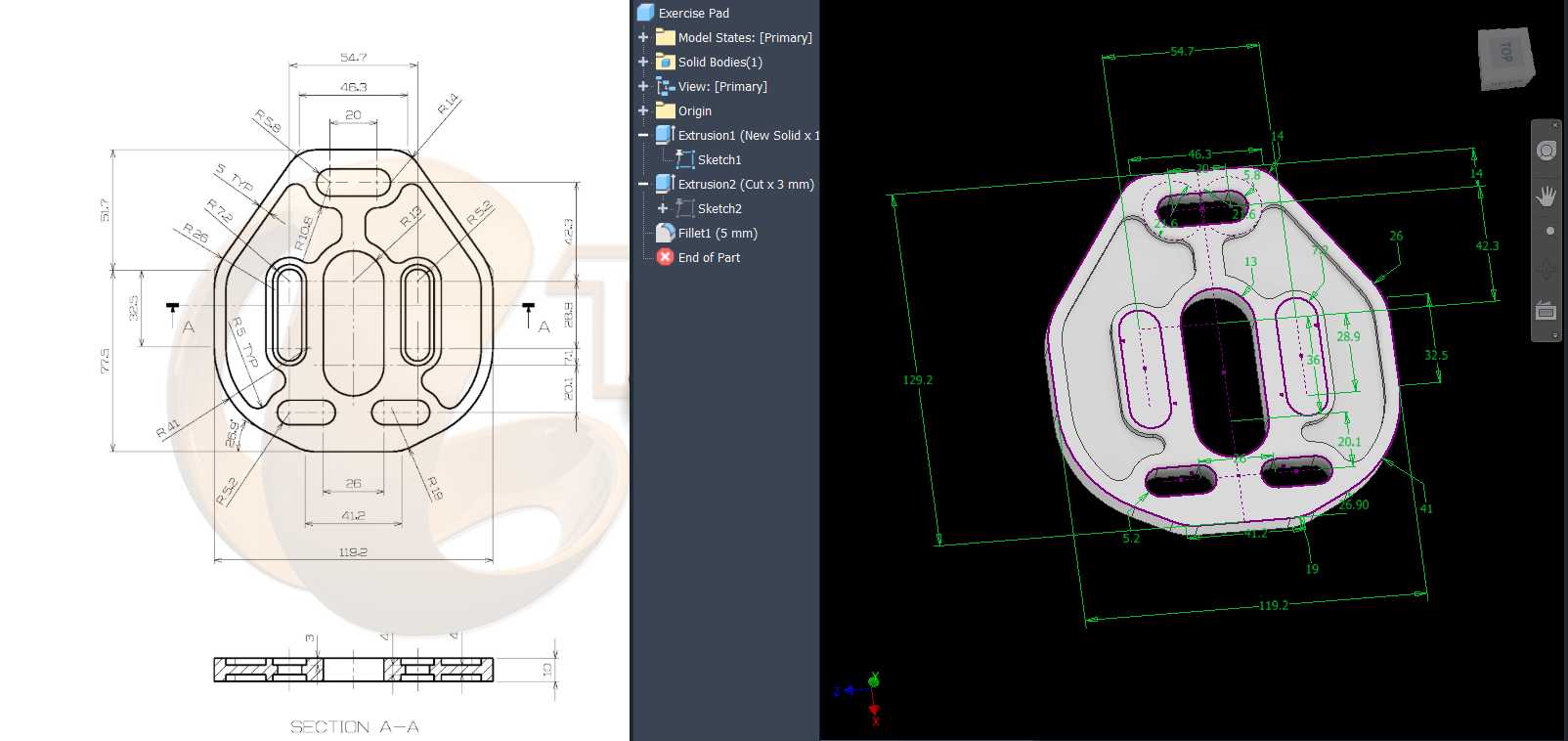The height and width of the screenshot is (741, 1568).
Task: Activate the Pan hand tool
Action: point(1546,196)
